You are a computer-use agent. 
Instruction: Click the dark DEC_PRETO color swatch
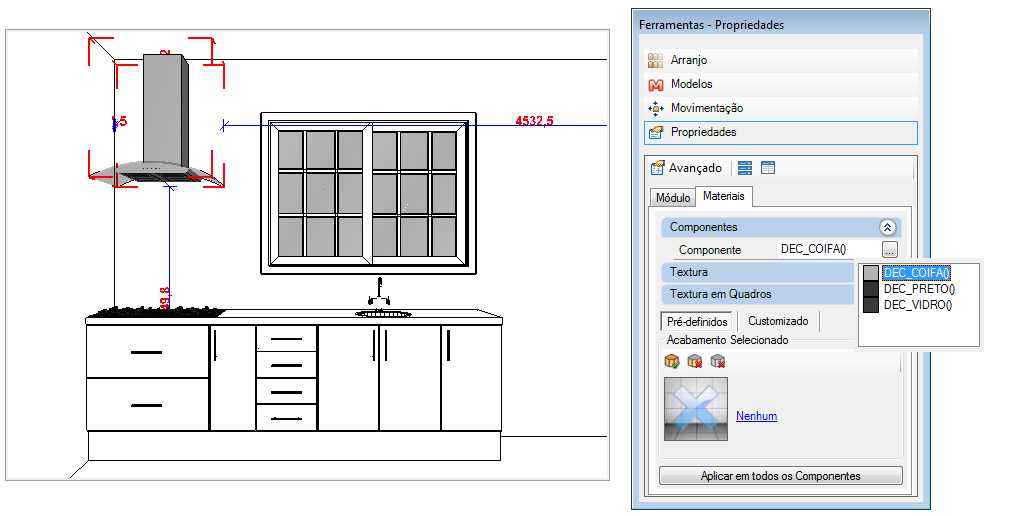click(x=871, y=289)
